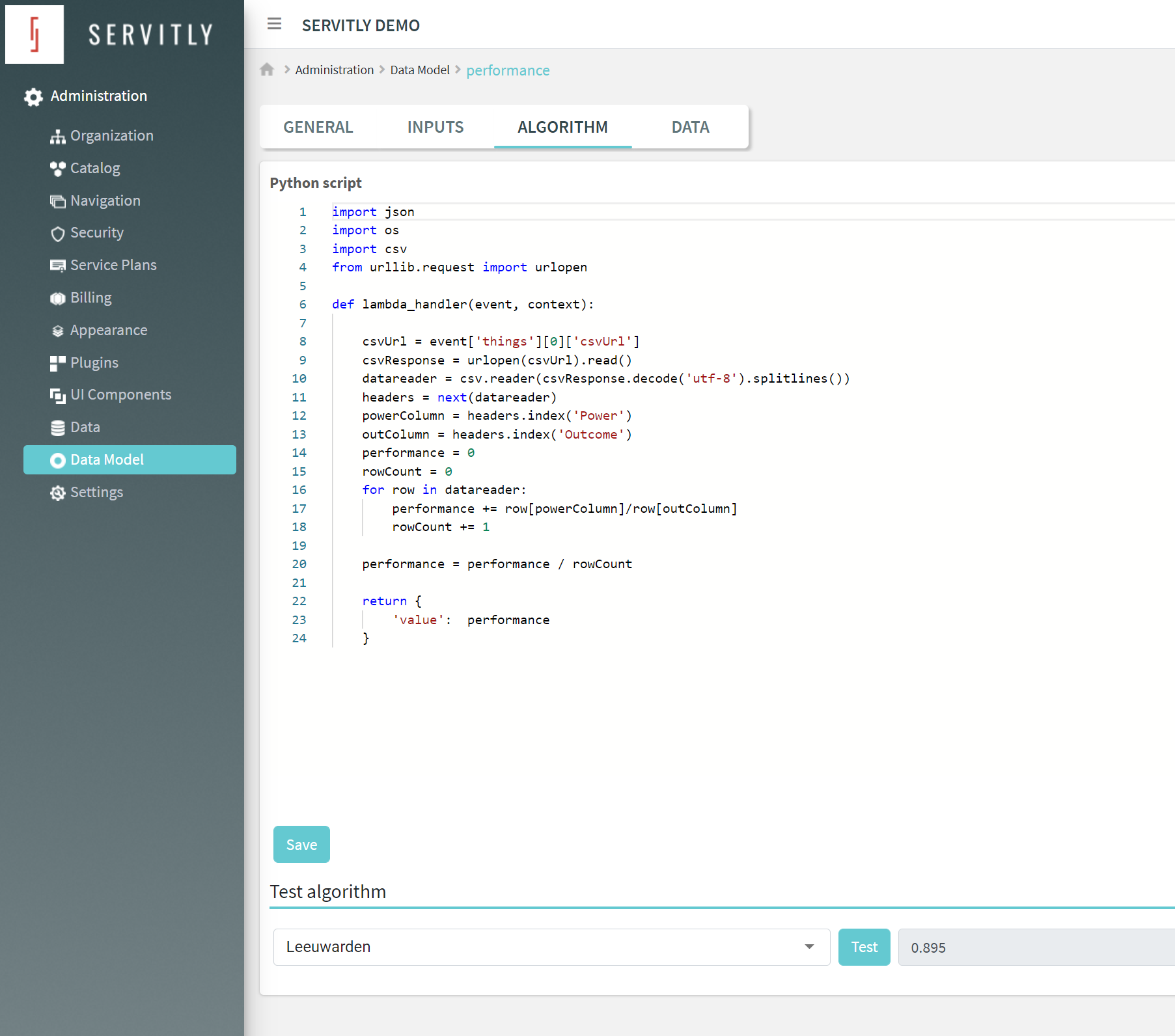Click the Appearance layers icon
The height and width of the screenshot is (1036, 1175).
click(58, 331)
